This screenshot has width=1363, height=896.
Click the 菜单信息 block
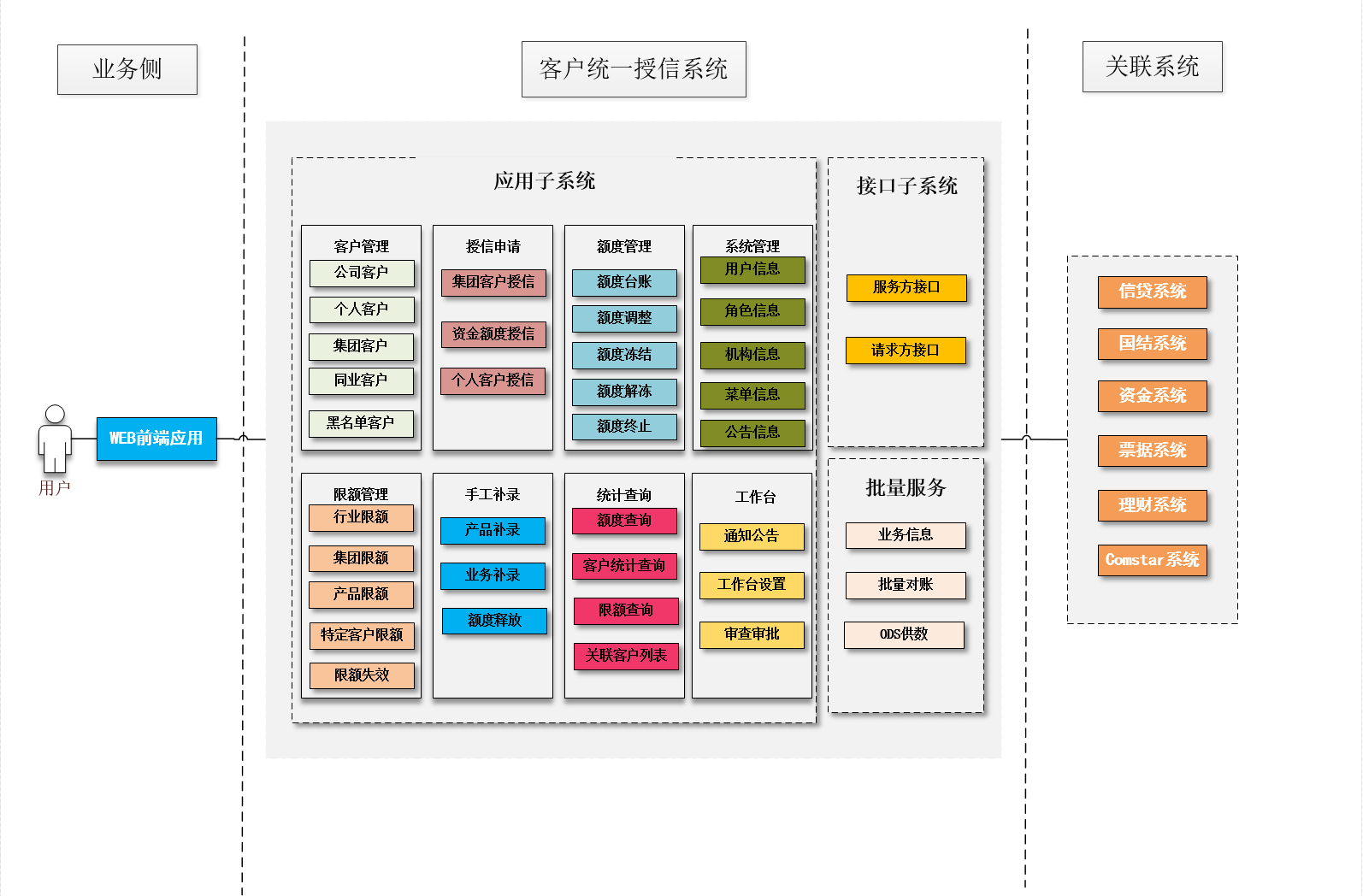pos(752,395)
